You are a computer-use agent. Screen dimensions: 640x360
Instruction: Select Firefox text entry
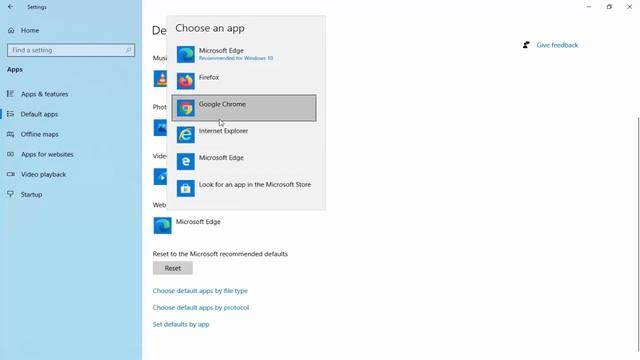coord(209,77)
